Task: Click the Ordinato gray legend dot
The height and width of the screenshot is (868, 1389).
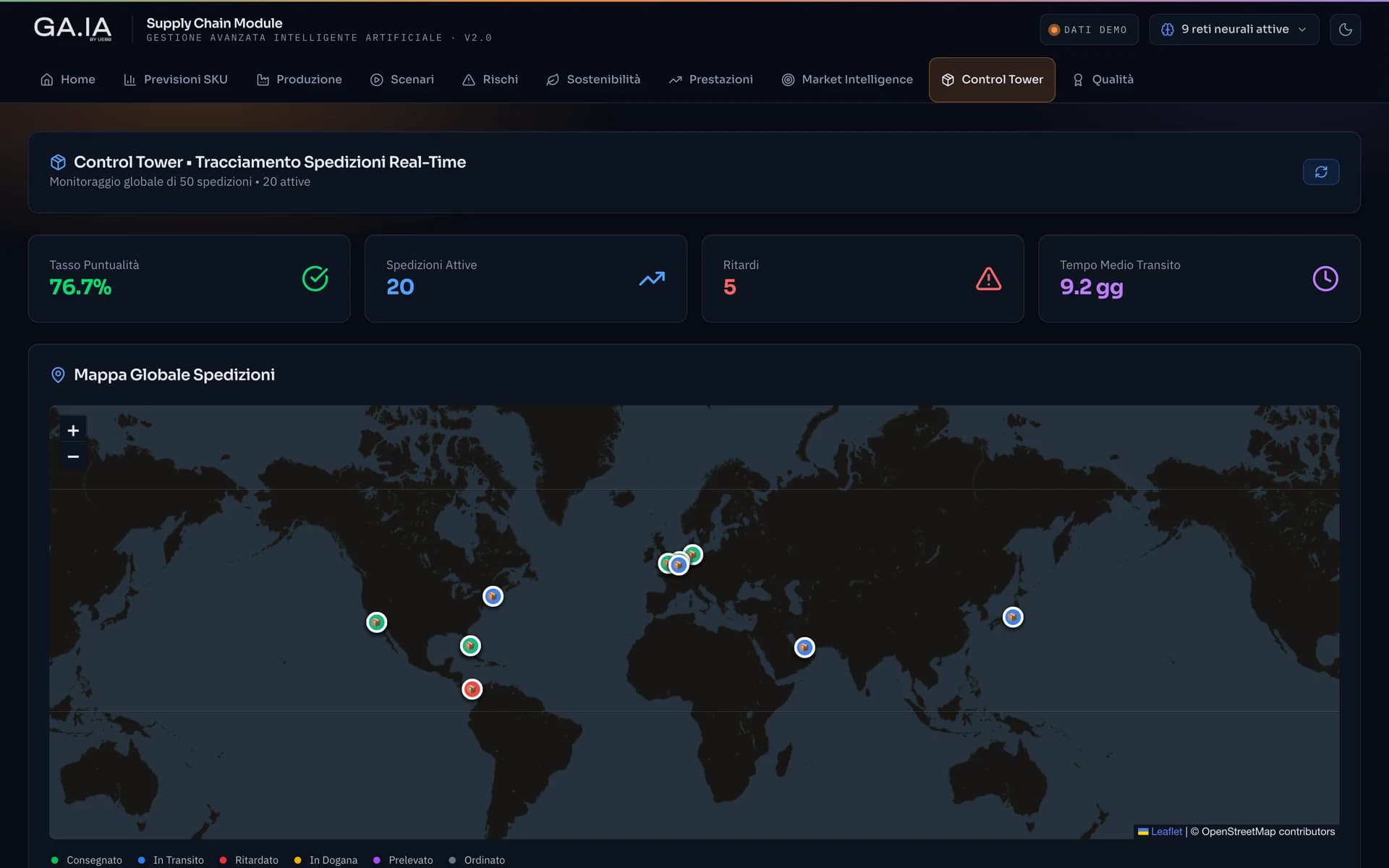Action: 452,860
